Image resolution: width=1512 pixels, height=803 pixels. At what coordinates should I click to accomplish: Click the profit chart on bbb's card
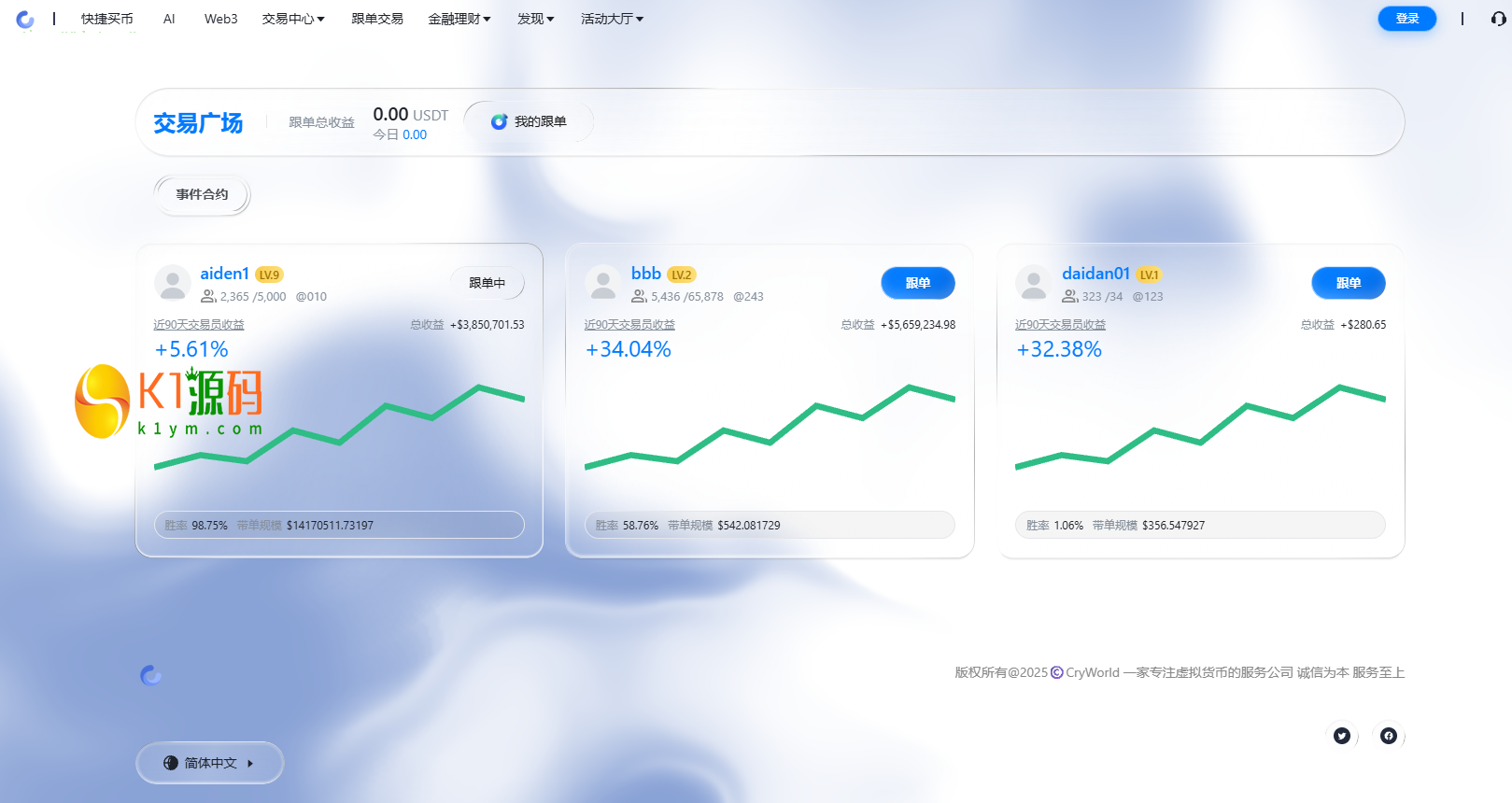[x=770, y=426]
